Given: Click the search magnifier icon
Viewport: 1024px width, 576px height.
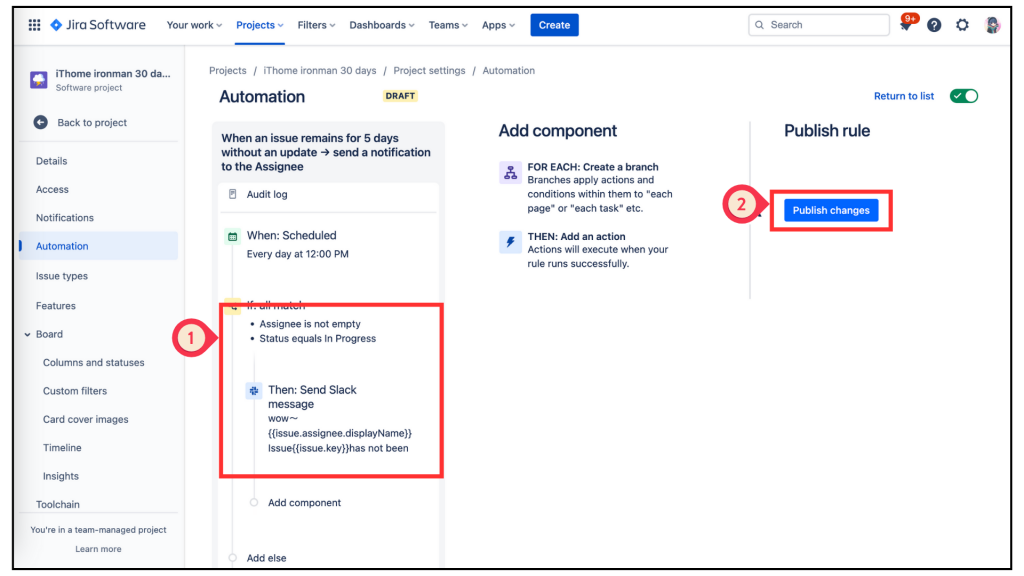Looking at the screenshot, I should (x=760, y=25).
